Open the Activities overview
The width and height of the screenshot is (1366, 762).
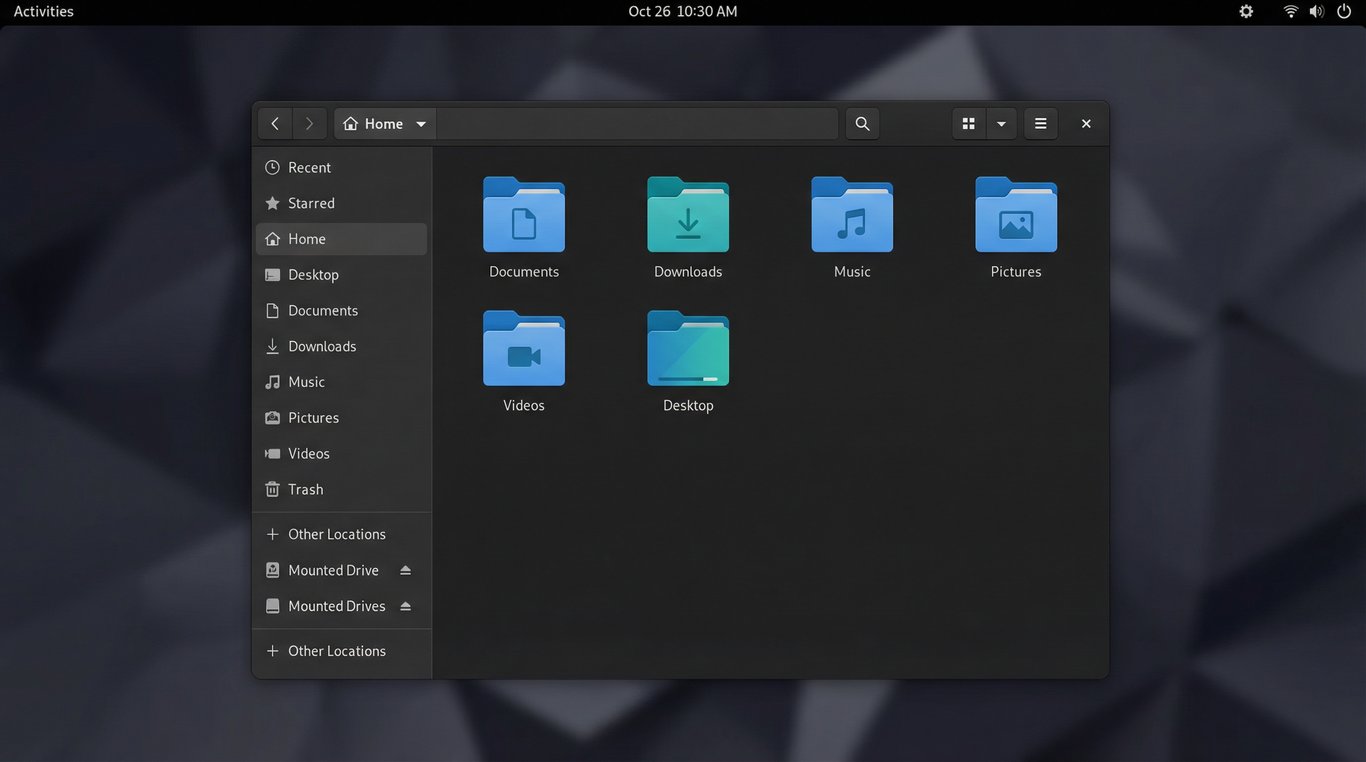coord(43,11)
